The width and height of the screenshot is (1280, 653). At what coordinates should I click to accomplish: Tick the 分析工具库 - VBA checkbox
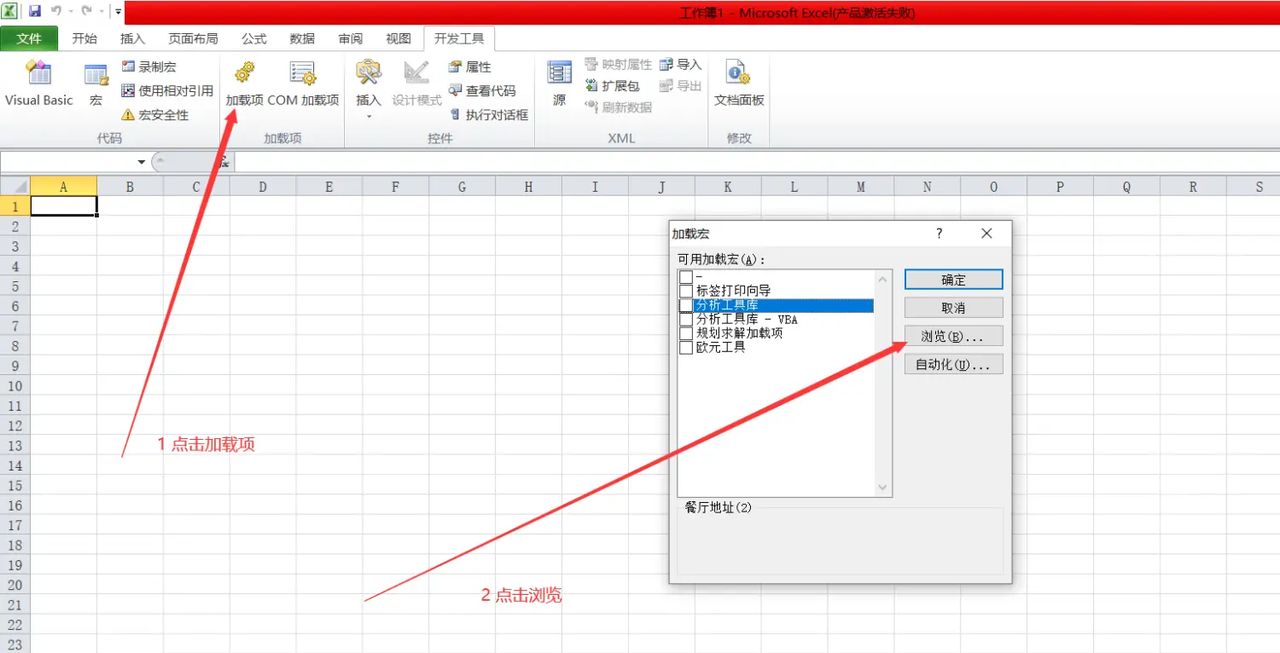pos(686,319)
